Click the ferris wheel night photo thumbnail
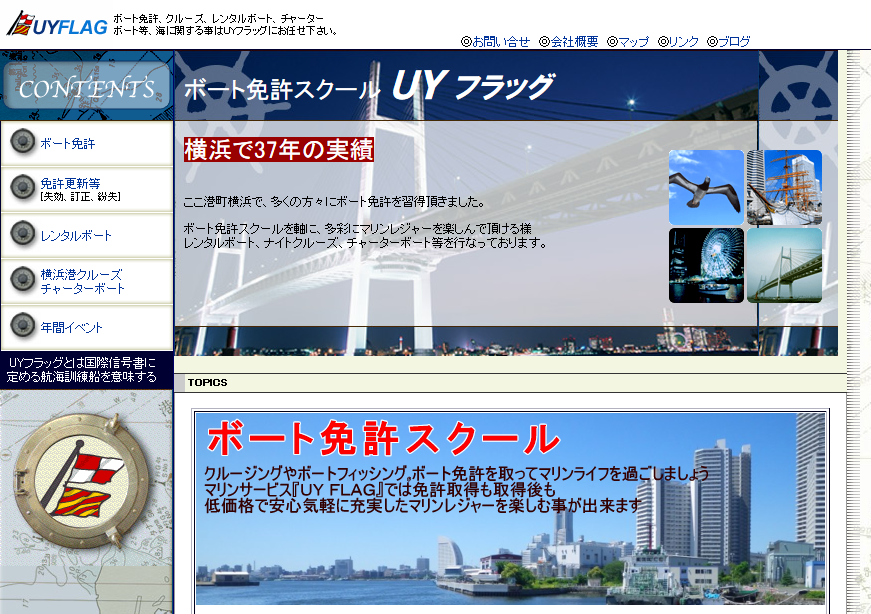871x614 pixels. [706, 266]
